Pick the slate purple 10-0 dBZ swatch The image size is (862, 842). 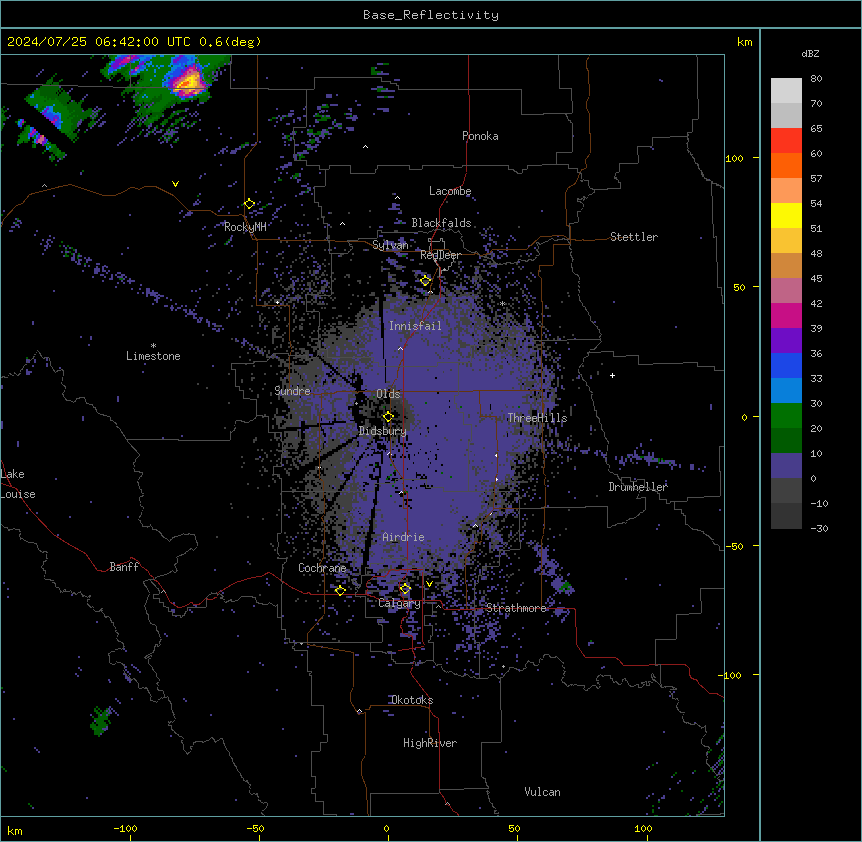pyautogui.click(x=786, y=466)
